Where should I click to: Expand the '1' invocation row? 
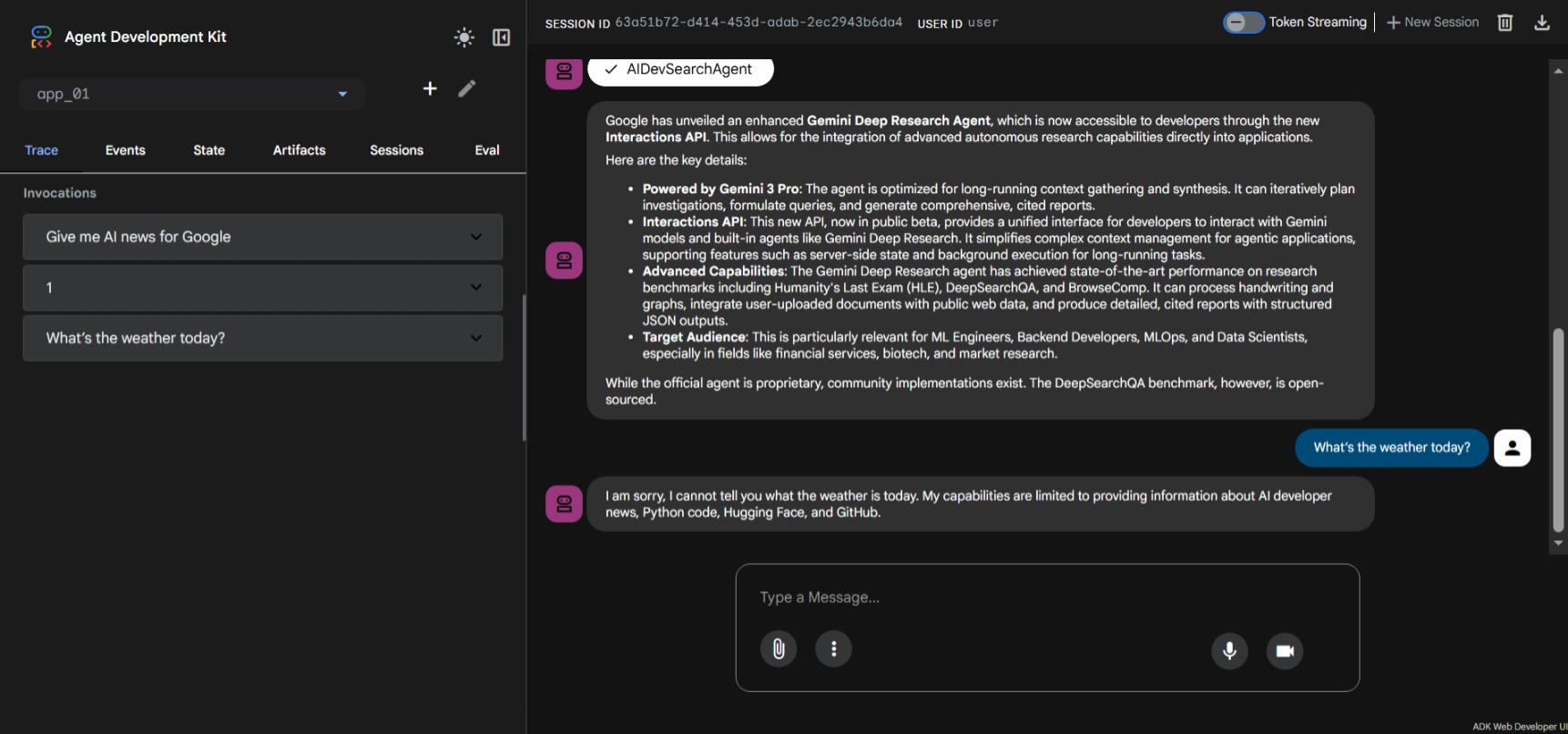coord(262,288)
